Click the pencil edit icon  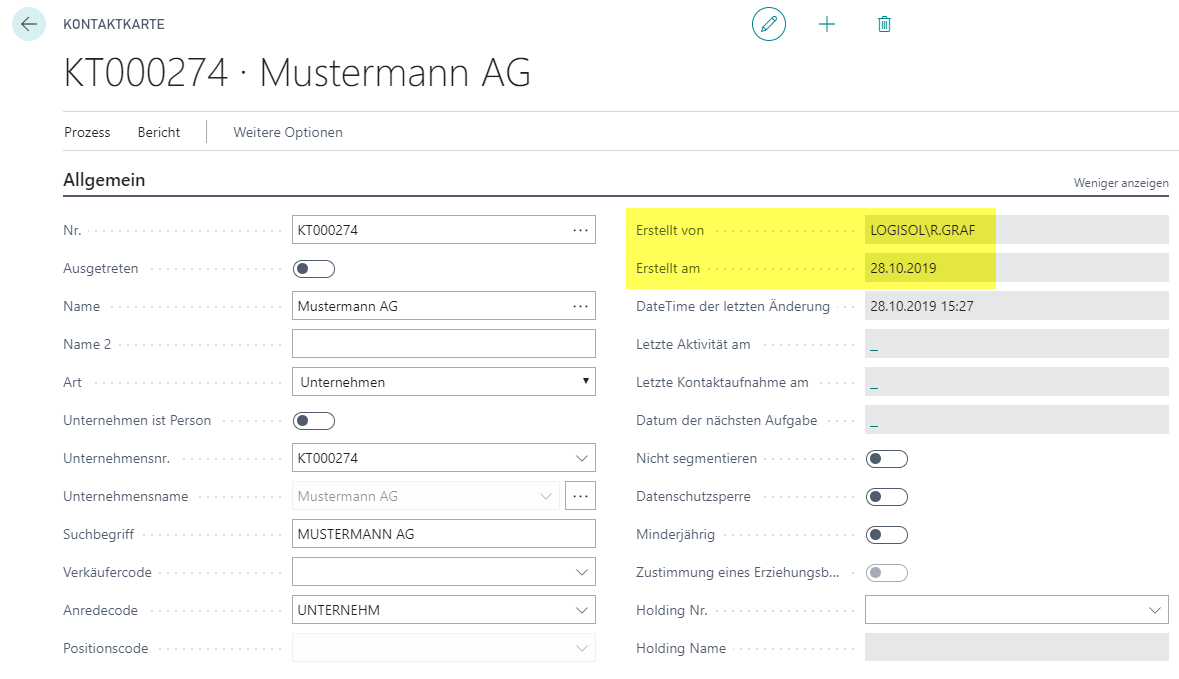tap(768, 24)
